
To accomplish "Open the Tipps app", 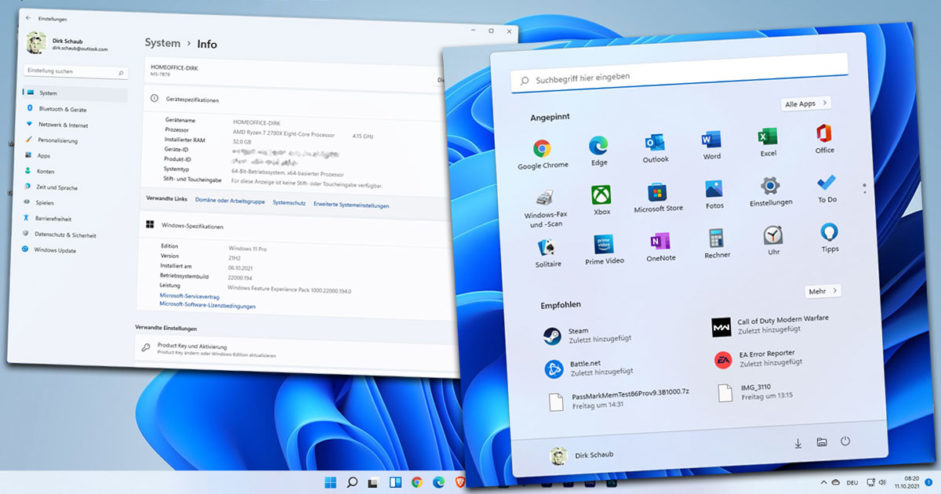I will tap(829, 238).
